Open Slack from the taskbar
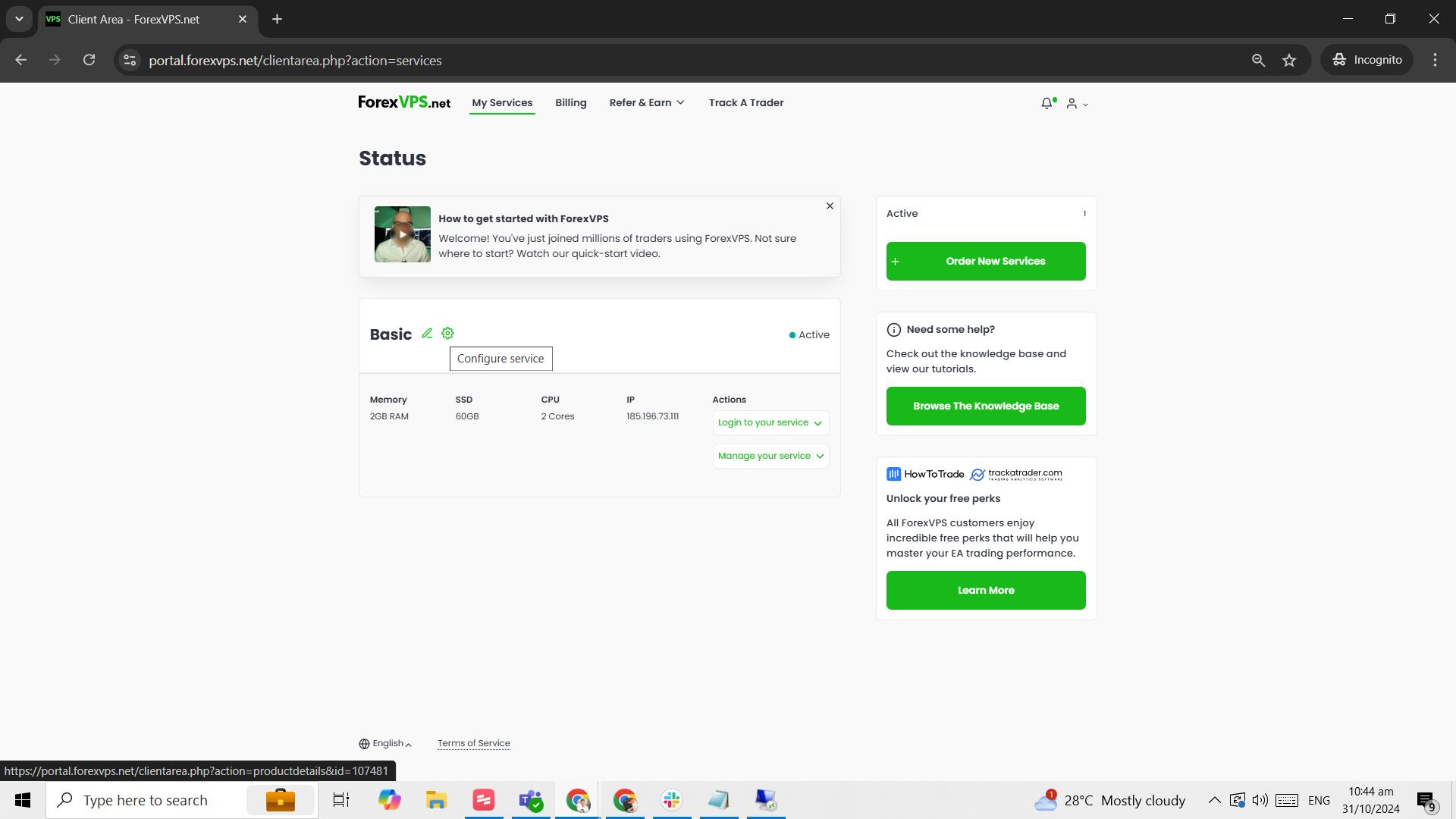The width and height of the screenshot is (1456, 819). click(x=671, y=800)
